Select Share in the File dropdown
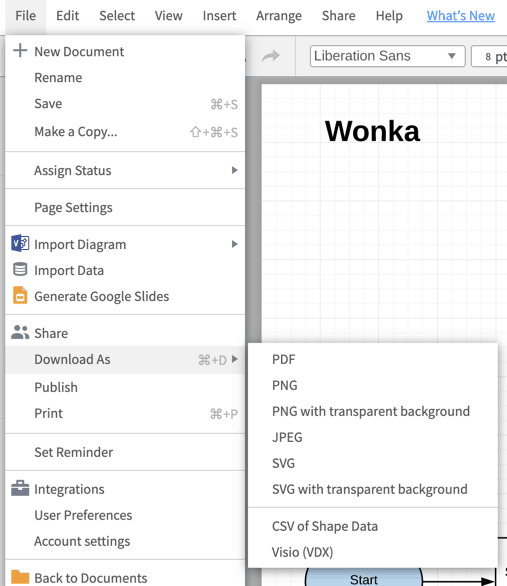This screenshot has height=586, width=507. [125, 333]
